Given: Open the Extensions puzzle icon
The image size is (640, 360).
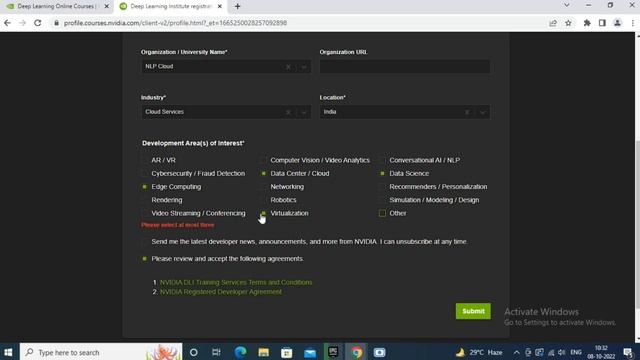Looking at the screenshot, I should point(587,23).
